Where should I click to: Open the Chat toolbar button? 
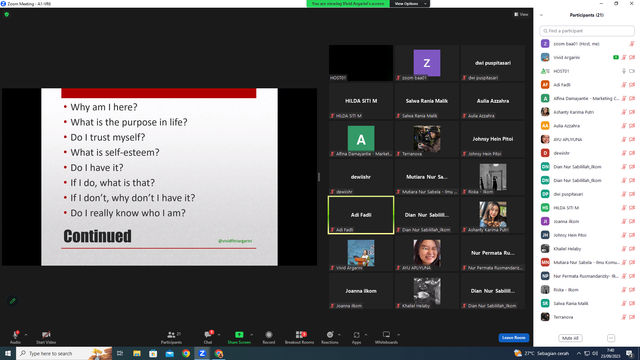point(208,337)
